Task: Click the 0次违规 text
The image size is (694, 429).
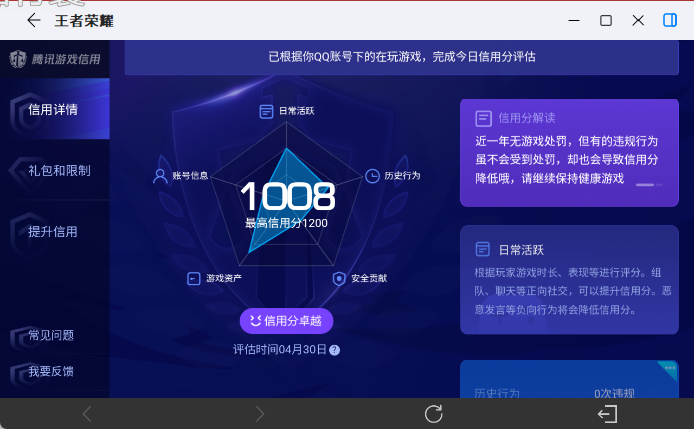Action: coord(614,393)
